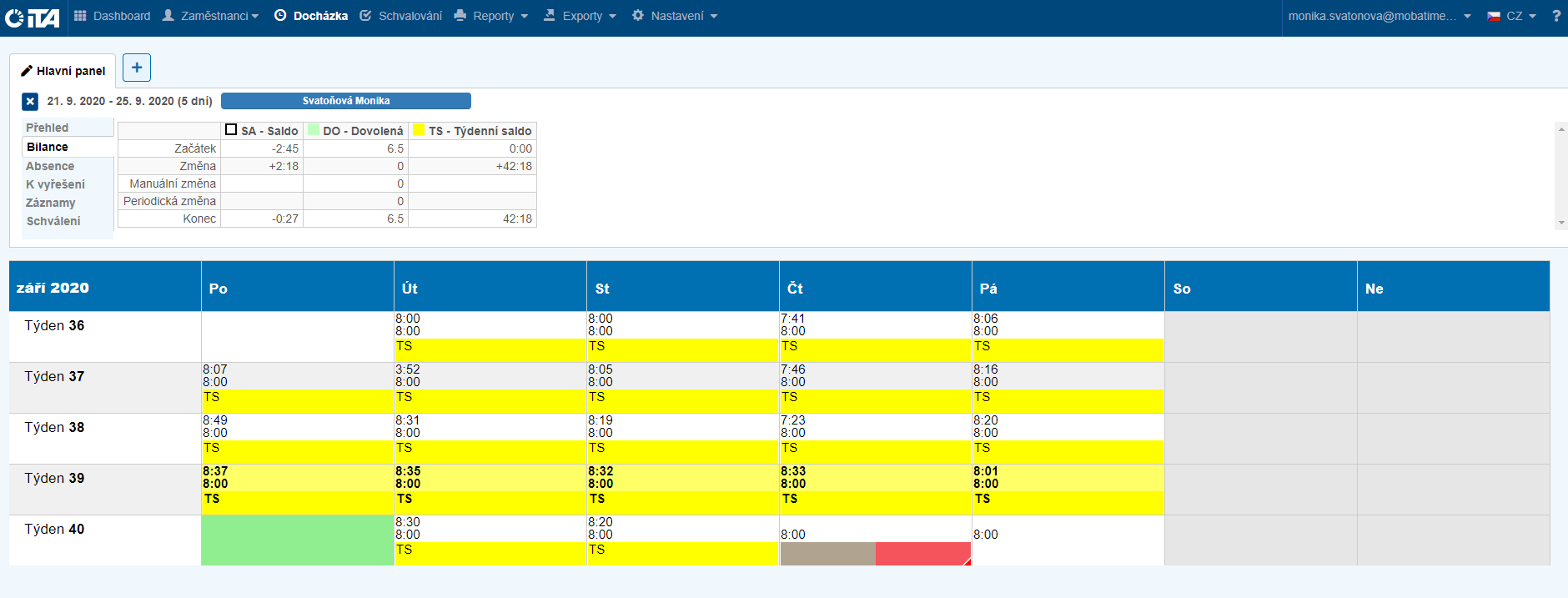The height and width of the screenshot is (598, 1568).
Task: Click the Docházka clock icon
Action: click(x=280, y=16)
